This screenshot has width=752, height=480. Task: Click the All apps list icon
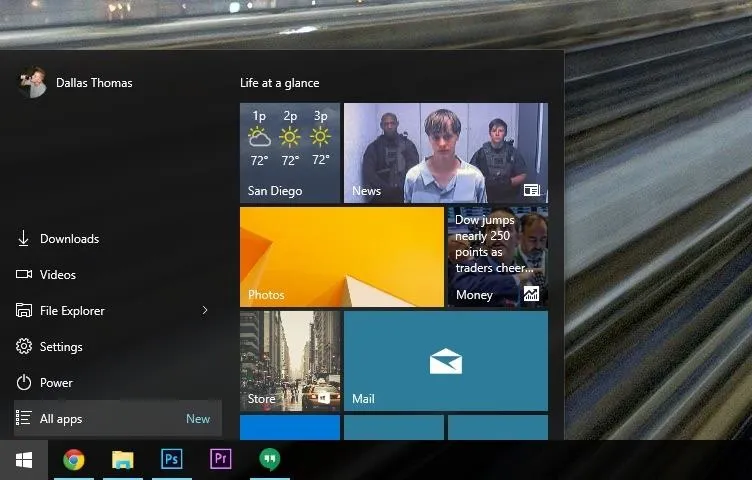click(23, 418)
